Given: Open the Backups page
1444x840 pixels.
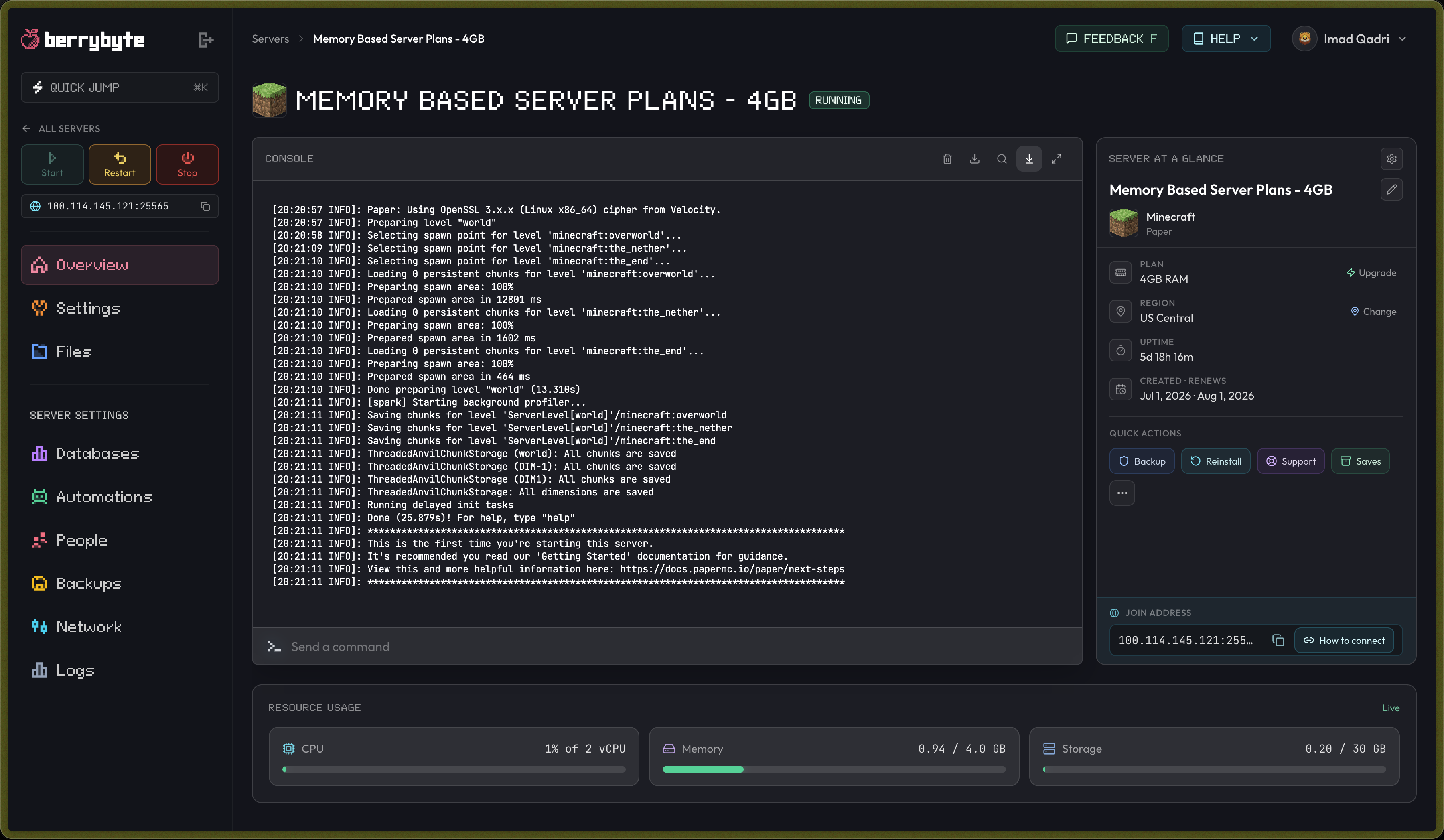Looking at the screenshot, I should pyautogui.click(x=120, y=583).
